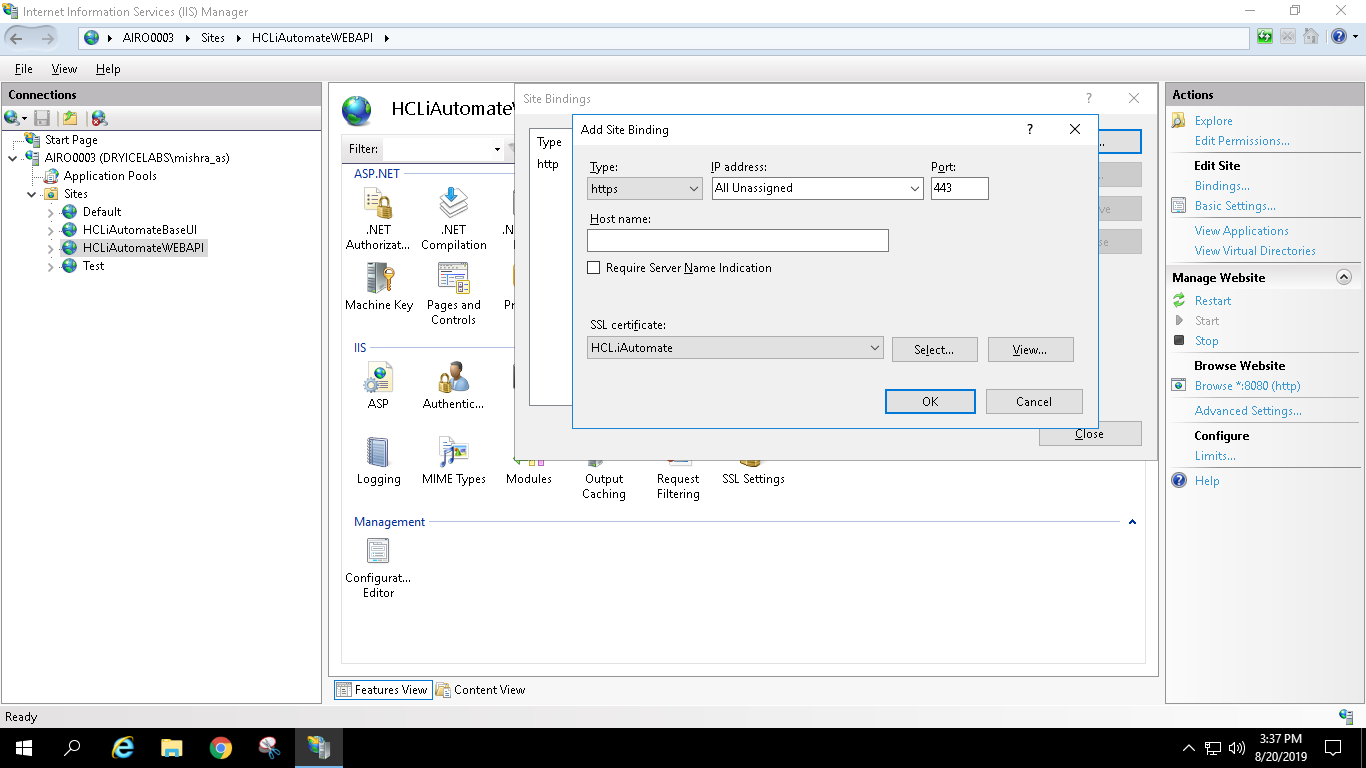Click the Save icon in Connections toolbar
The image size is (1366, 768).
pyautogui.click(x=42, y=118)
